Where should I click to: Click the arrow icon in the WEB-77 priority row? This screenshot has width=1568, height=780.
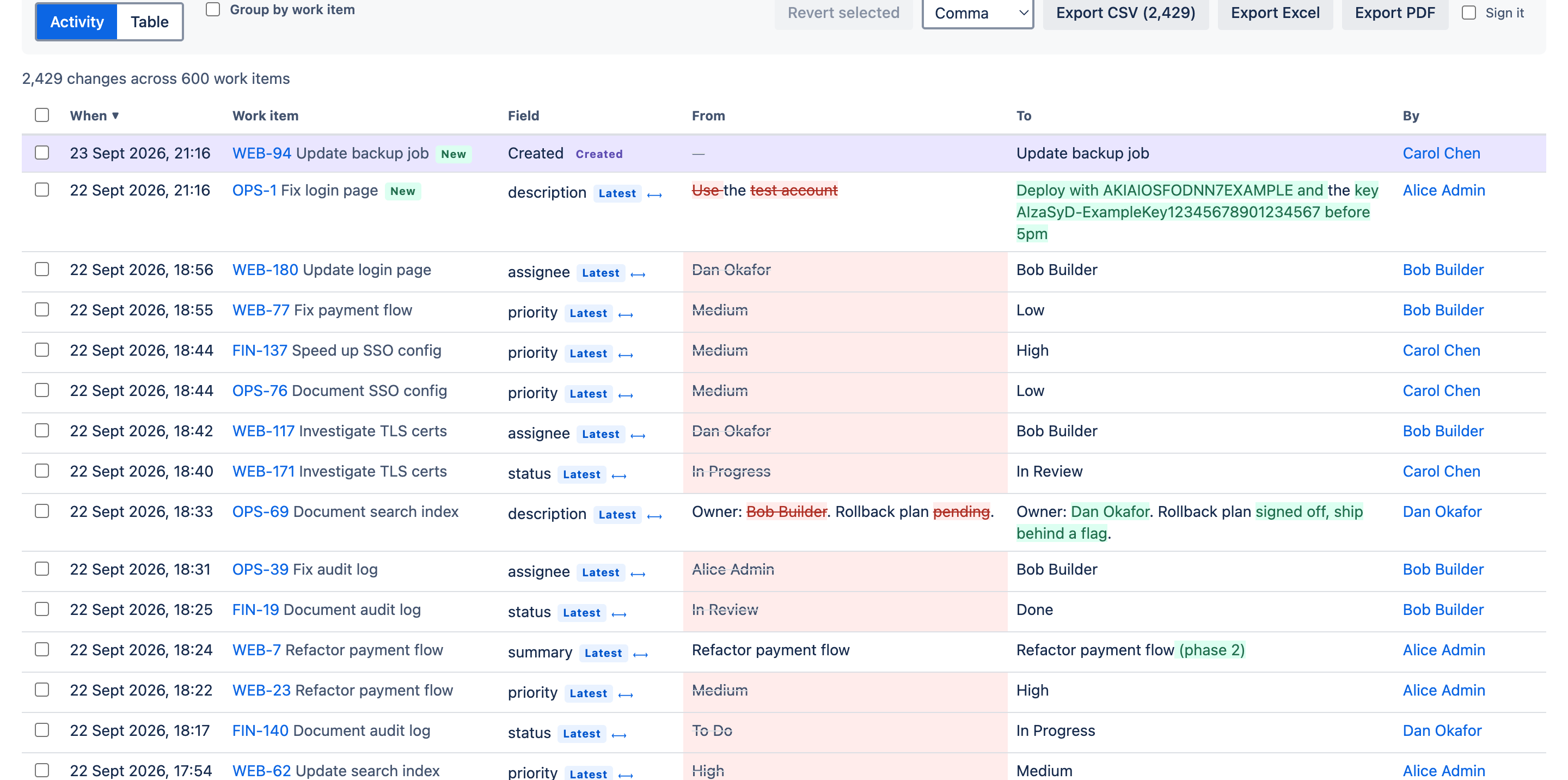click(626, 314)
